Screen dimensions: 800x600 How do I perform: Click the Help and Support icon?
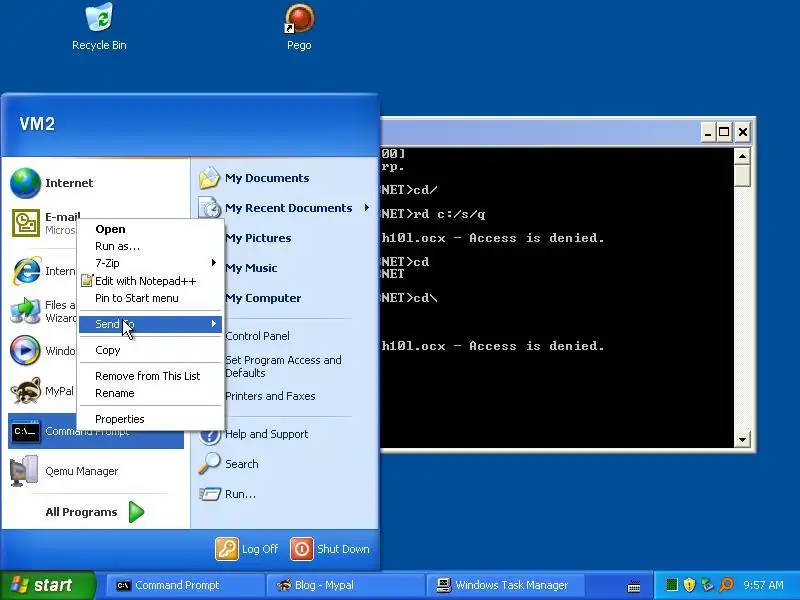210,435
